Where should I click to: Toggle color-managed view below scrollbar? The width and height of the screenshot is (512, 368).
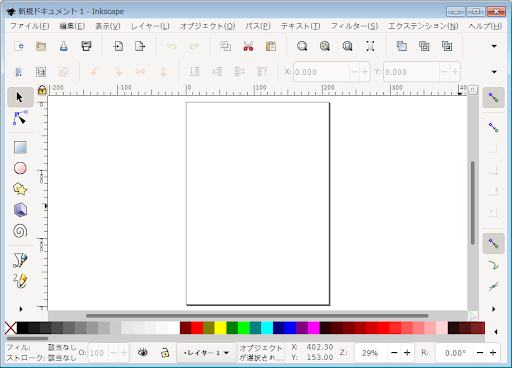(x=473, y=315)
